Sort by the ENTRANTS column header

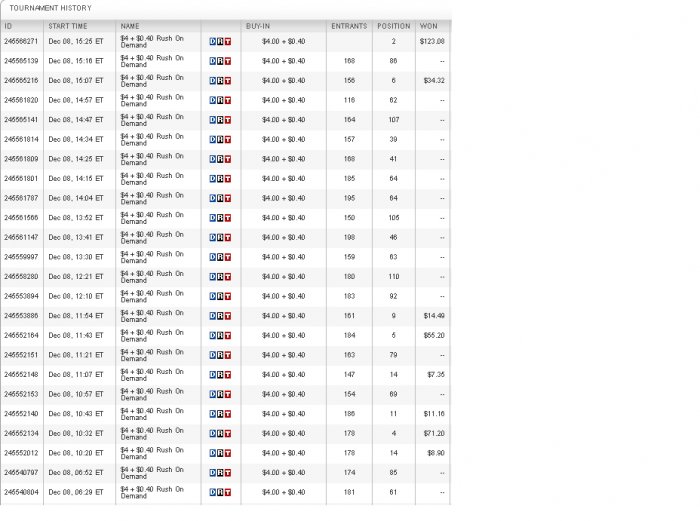[349, 26]
